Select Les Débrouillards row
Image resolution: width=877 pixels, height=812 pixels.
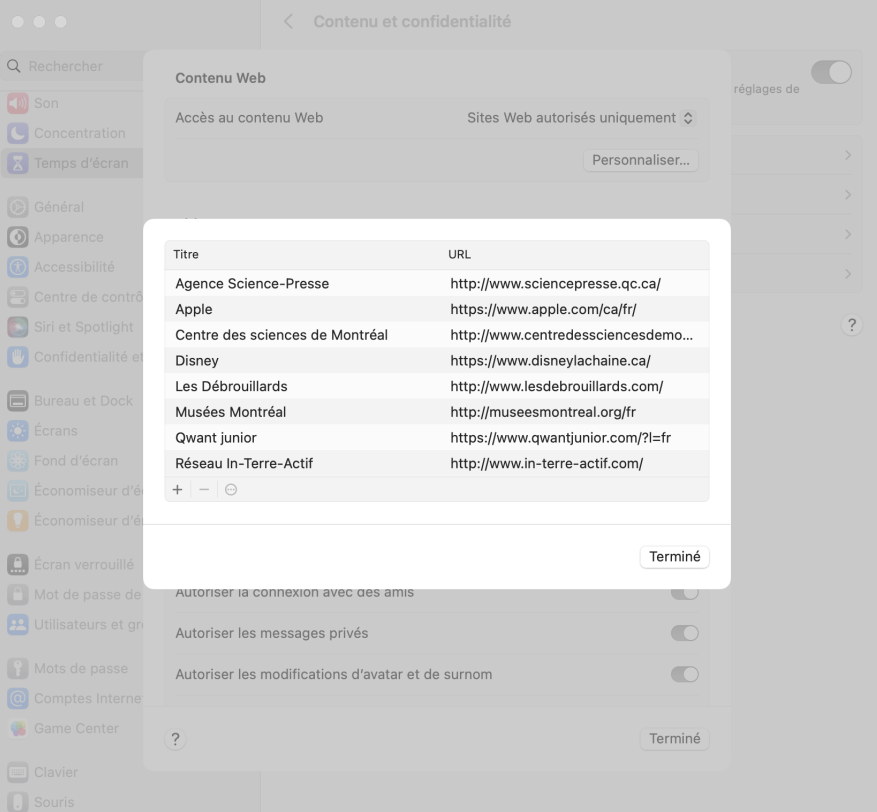pyautogui.click(x=437, y=386)
